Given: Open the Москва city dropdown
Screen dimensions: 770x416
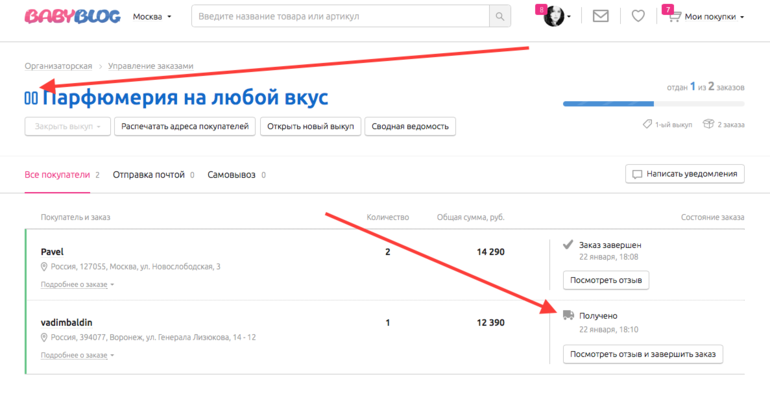Looking at the screenshot, I should [152, 17].
